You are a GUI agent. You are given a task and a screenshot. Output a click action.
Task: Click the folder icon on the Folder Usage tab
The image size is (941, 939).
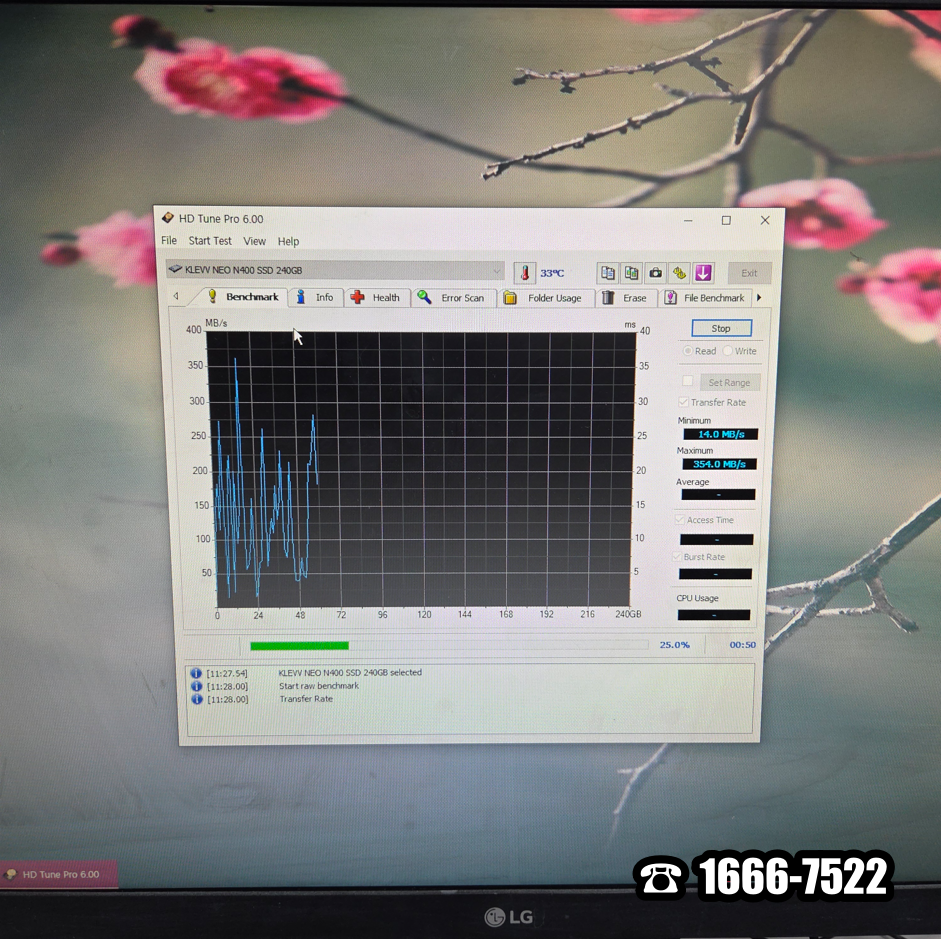tap(510, 298)
